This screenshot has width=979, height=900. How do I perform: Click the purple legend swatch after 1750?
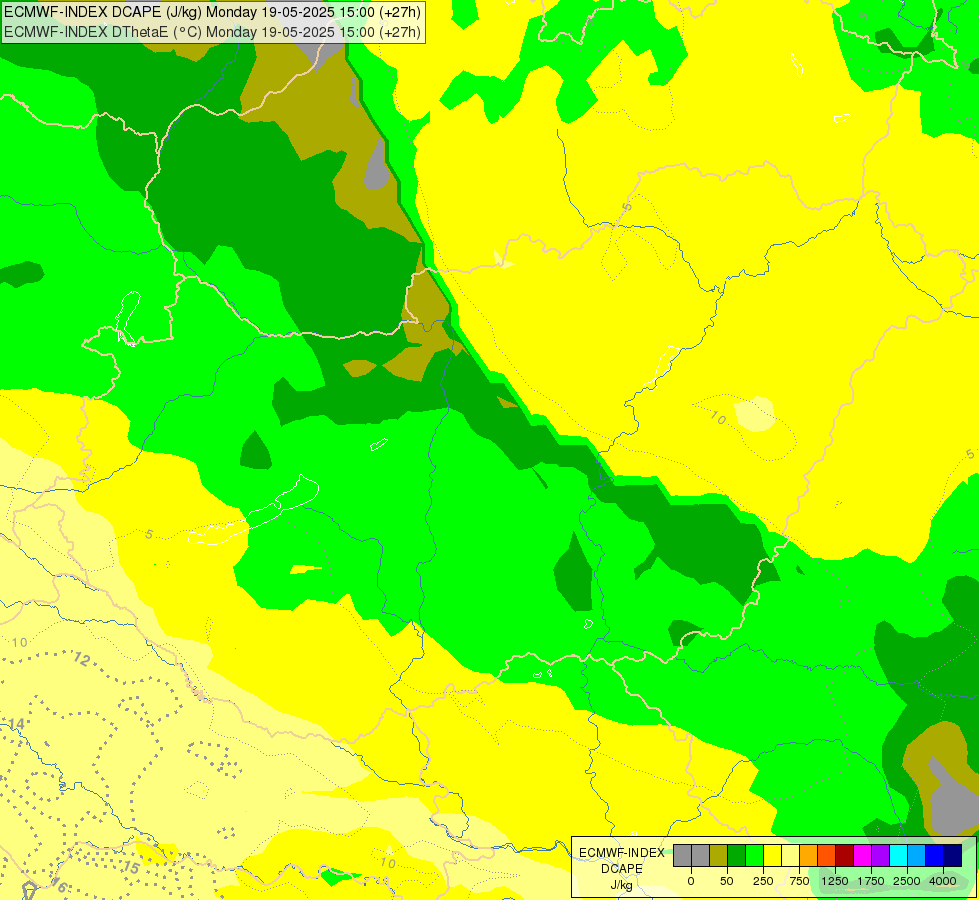[880, 856]
